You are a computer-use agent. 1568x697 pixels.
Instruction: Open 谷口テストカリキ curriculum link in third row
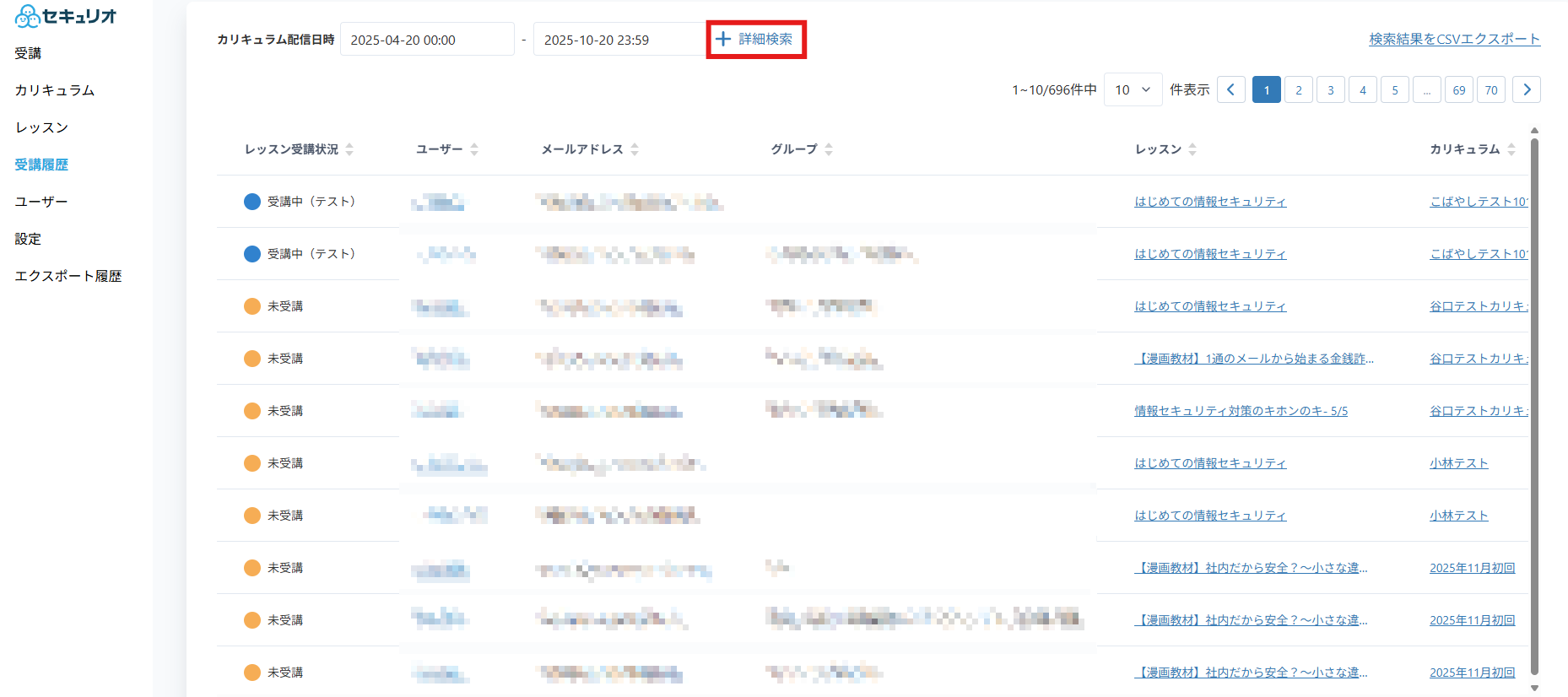pyautogui.click(x=1479, y=306)
